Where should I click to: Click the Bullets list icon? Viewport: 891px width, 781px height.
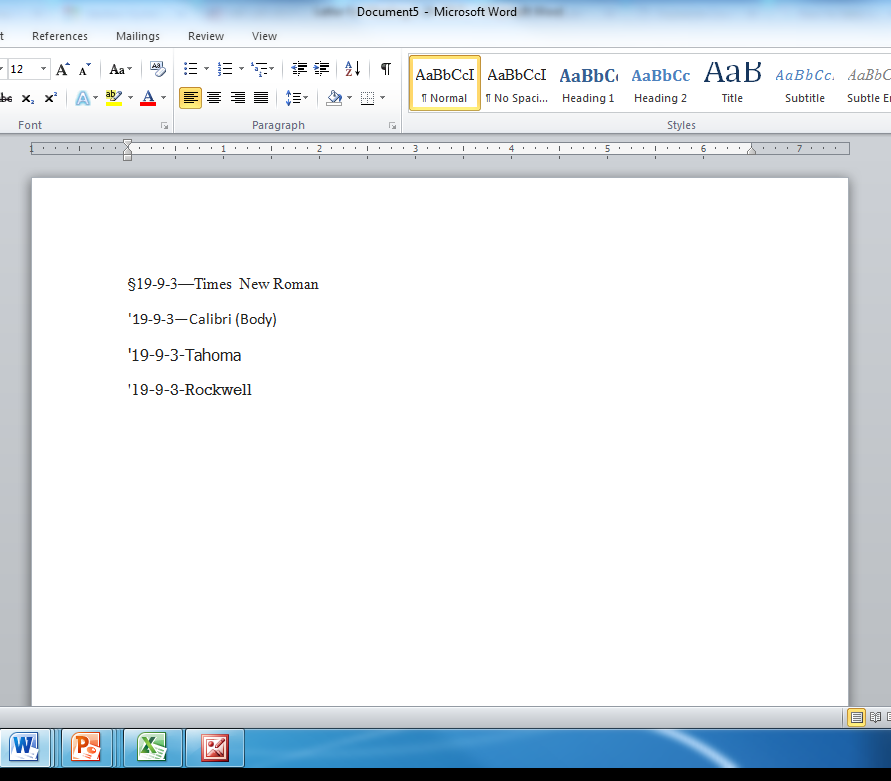190,69
